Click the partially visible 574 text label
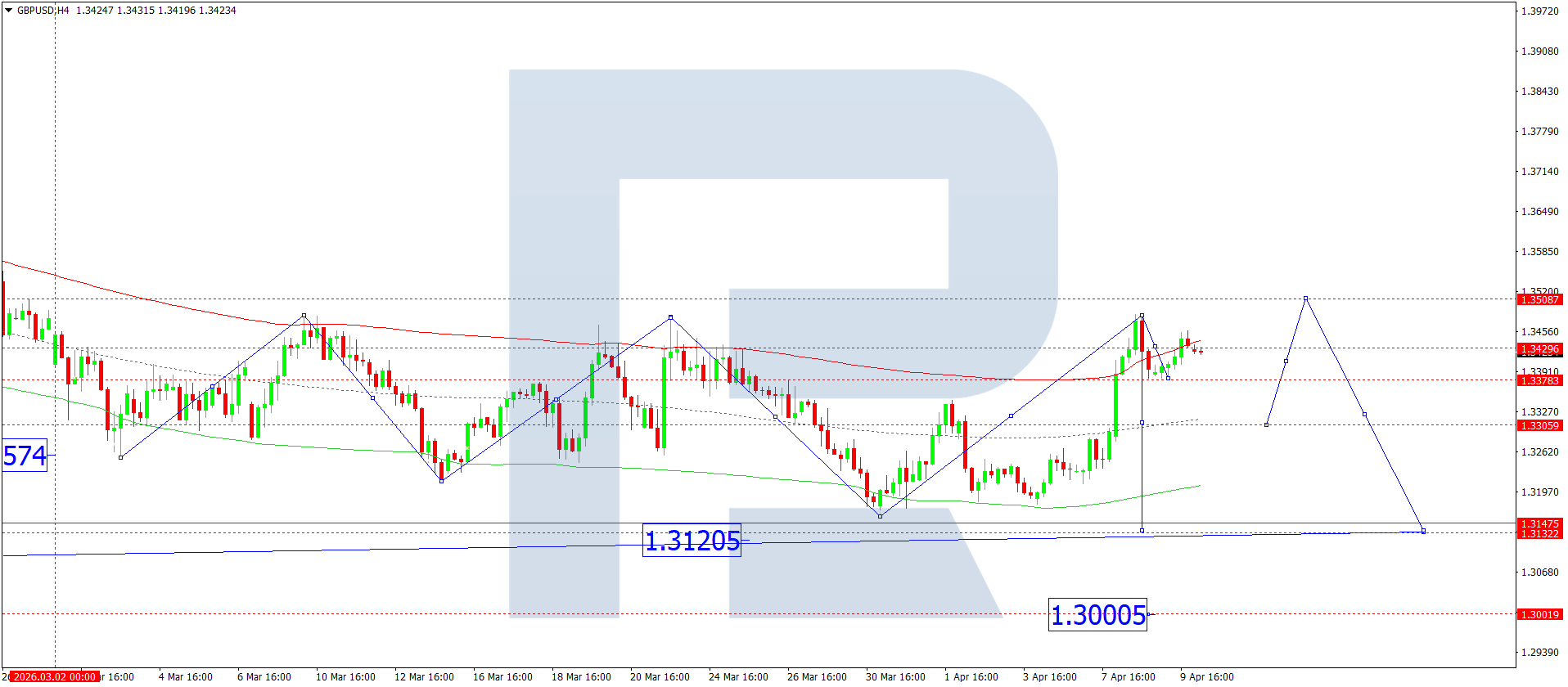 coord(25,456)
